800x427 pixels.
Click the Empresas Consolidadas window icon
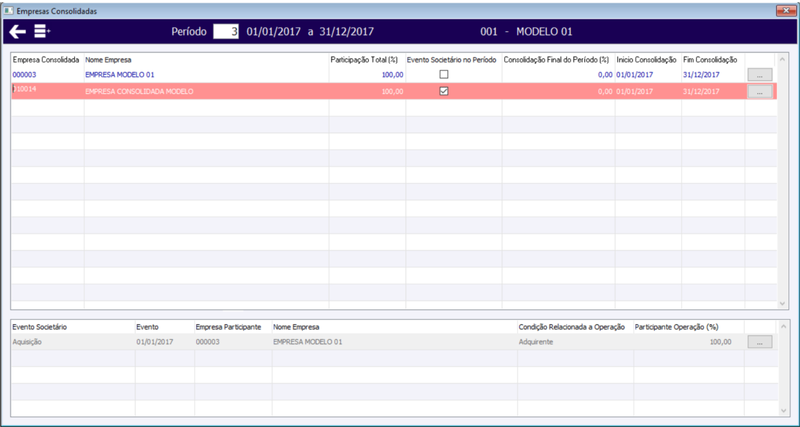coord(8,10)
